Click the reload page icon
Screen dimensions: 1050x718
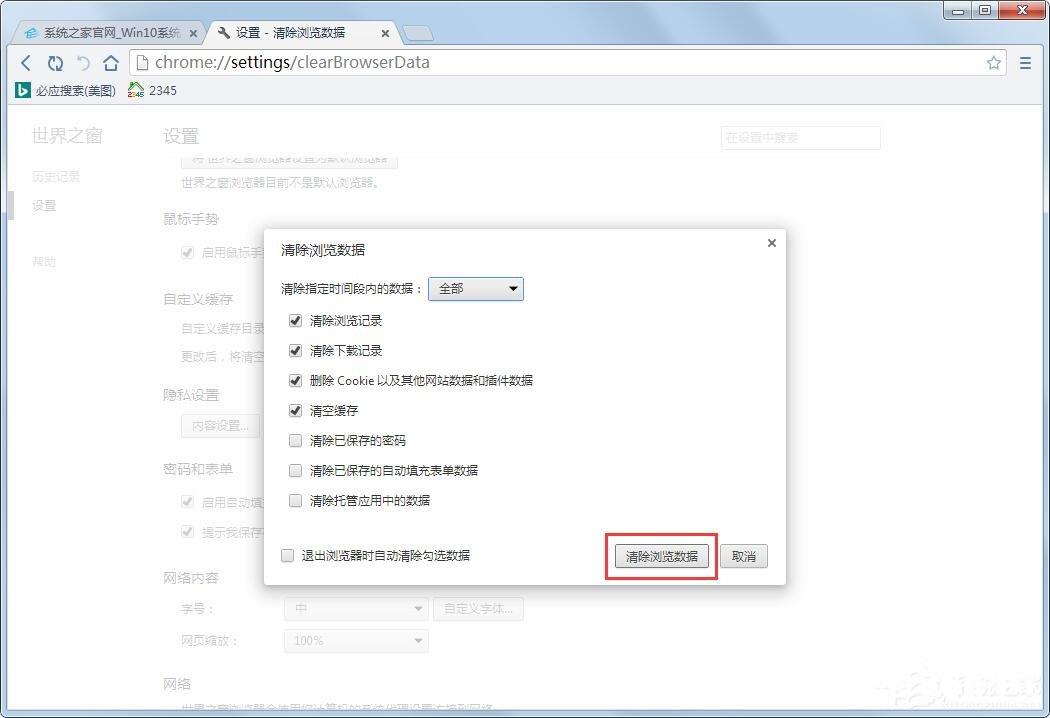point(55,63)
